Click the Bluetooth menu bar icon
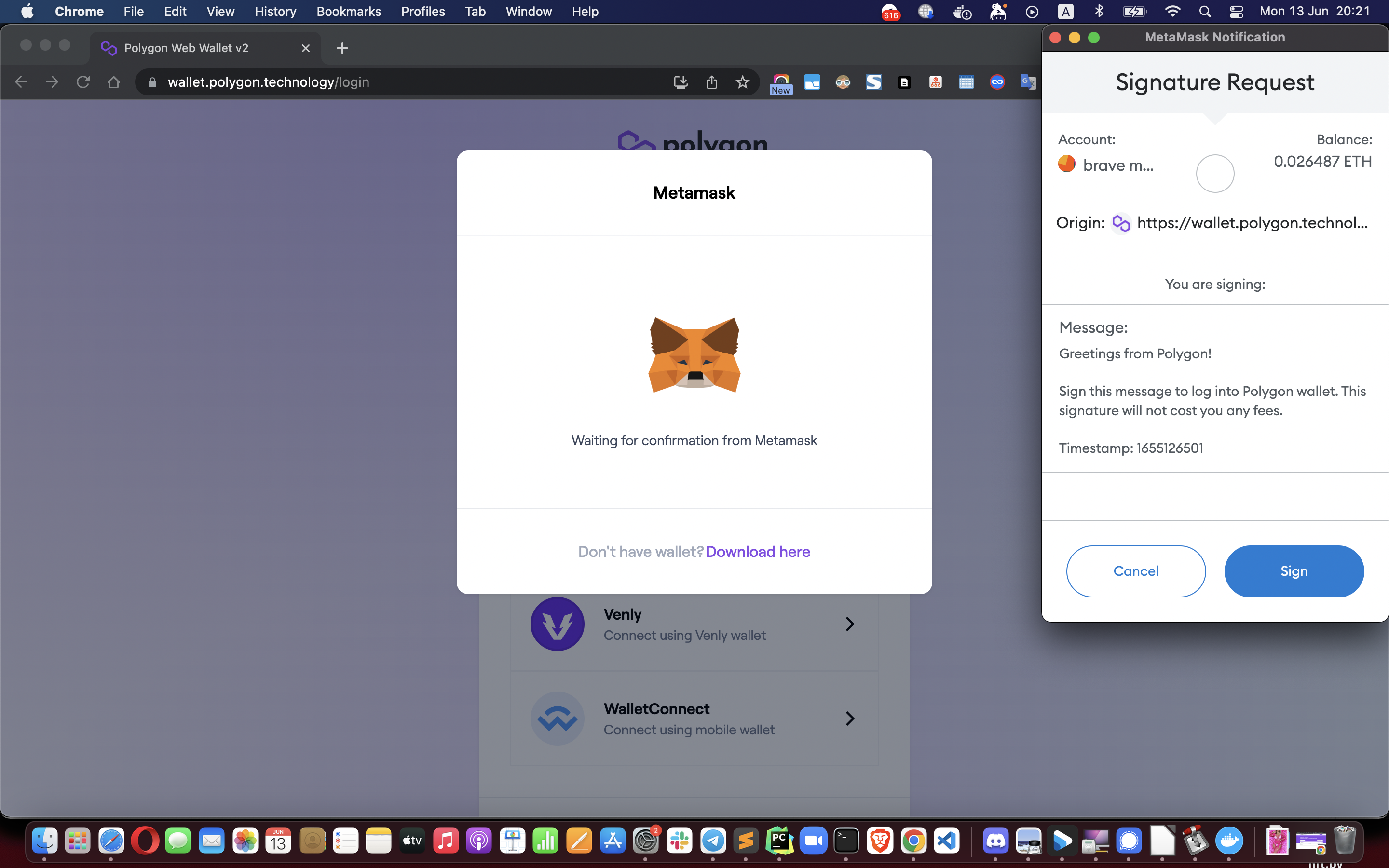Screen dimensions: 1389x868 [x=1099, y=12]
